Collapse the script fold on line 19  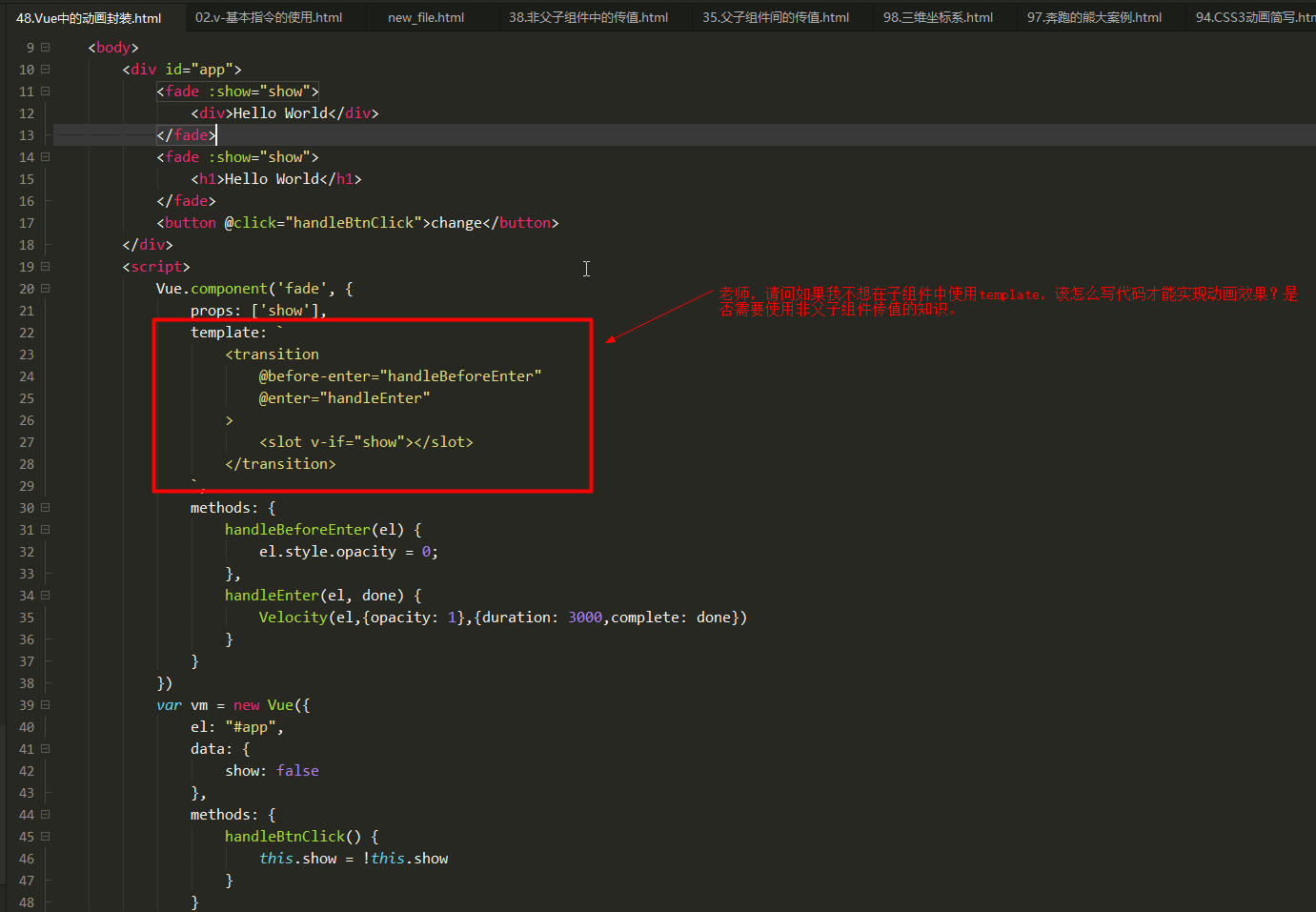point(45,266)
